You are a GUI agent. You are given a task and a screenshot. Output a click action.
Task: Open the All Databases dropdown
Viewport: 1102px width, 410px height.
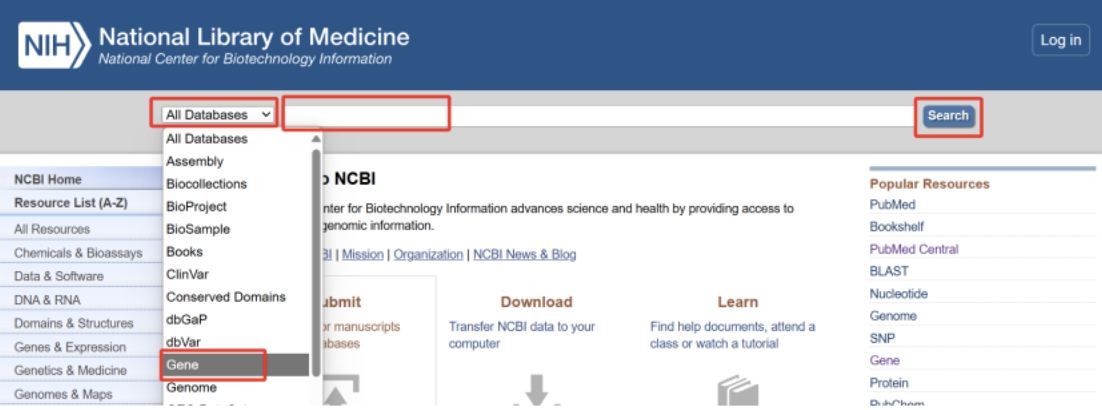pos(219,115)
